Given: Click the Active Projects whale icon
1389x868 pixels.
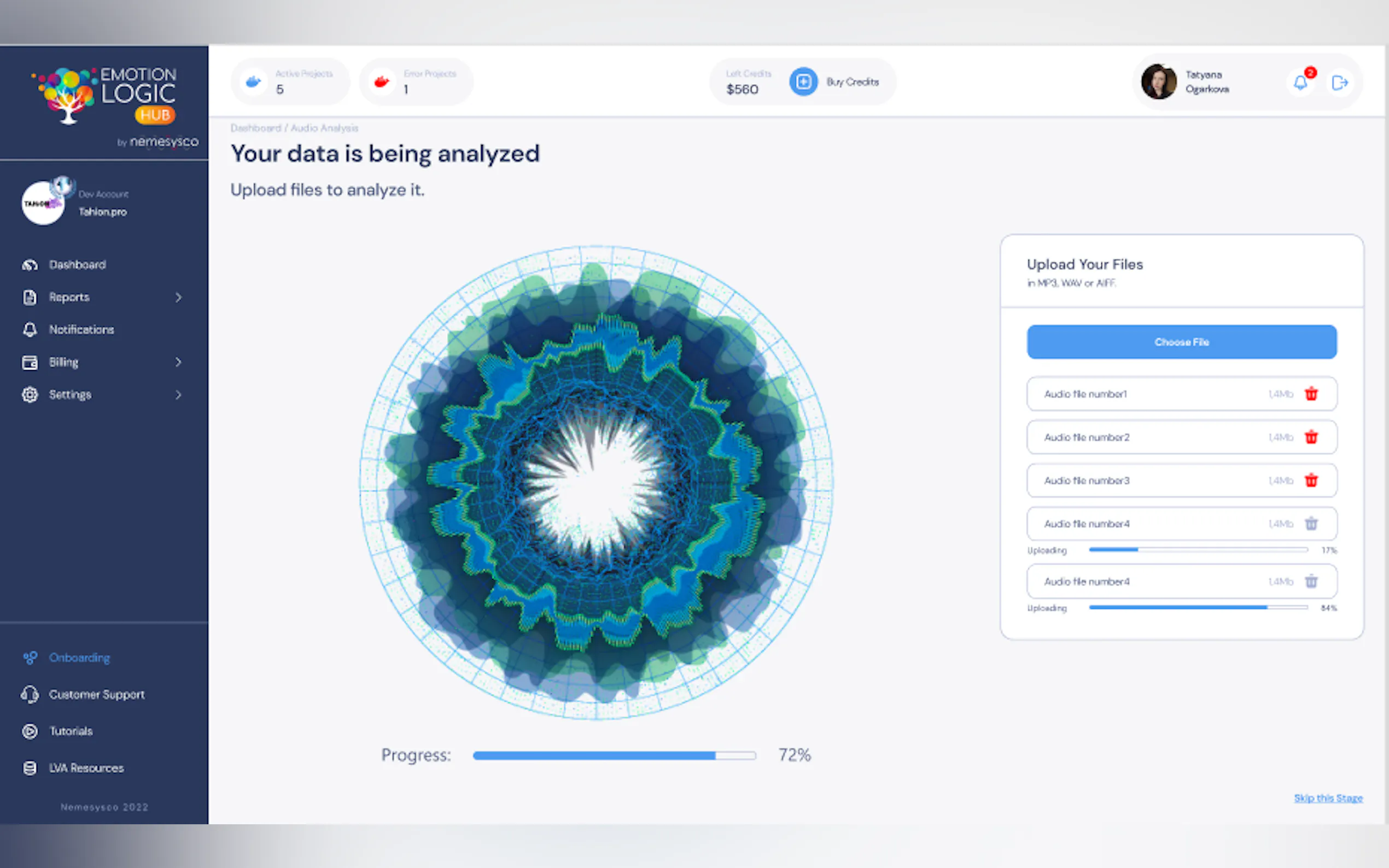Looking at the screenshot, I should 253,82.
